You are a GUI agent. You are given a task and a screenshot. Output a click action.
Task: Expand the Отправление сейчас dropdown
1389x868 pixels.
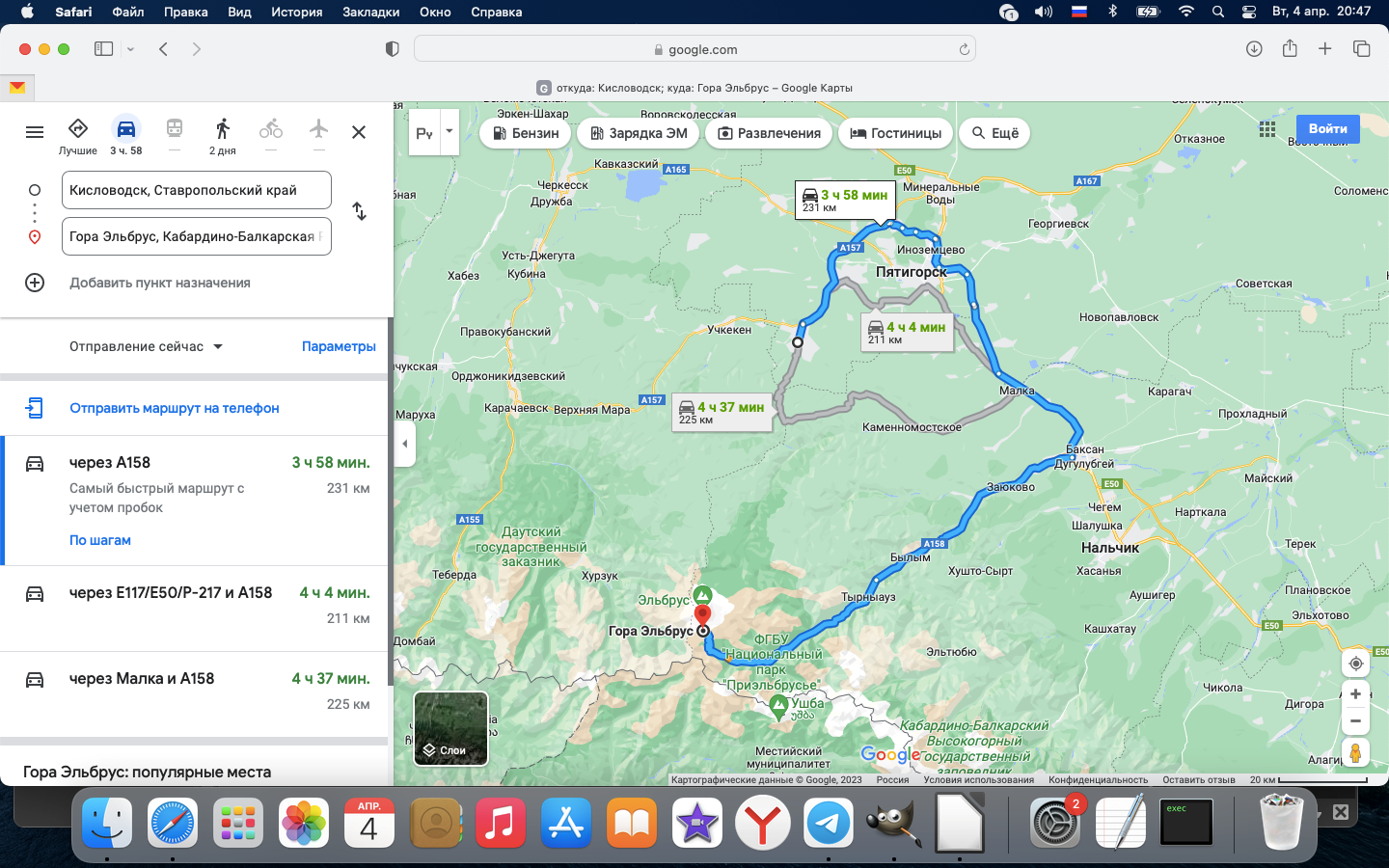point(146,346)
